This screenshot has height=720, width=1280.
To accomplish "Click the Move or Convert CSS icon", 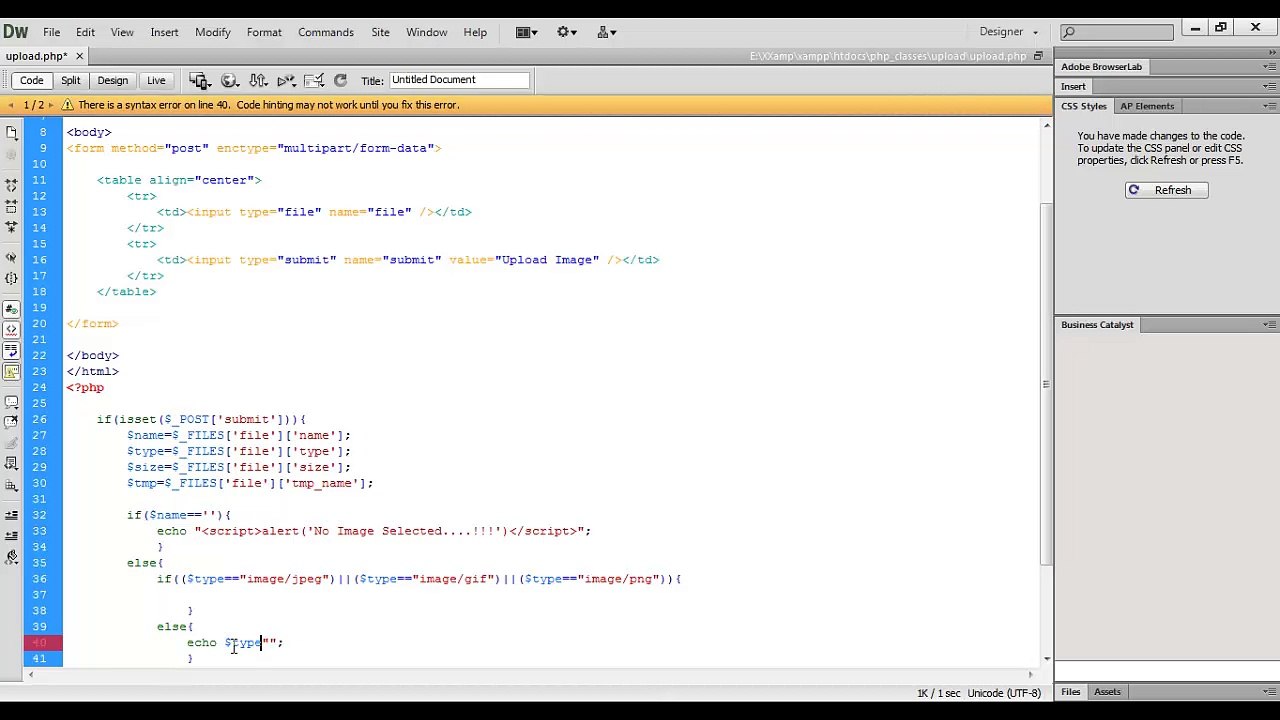I will tap(12, 485).
